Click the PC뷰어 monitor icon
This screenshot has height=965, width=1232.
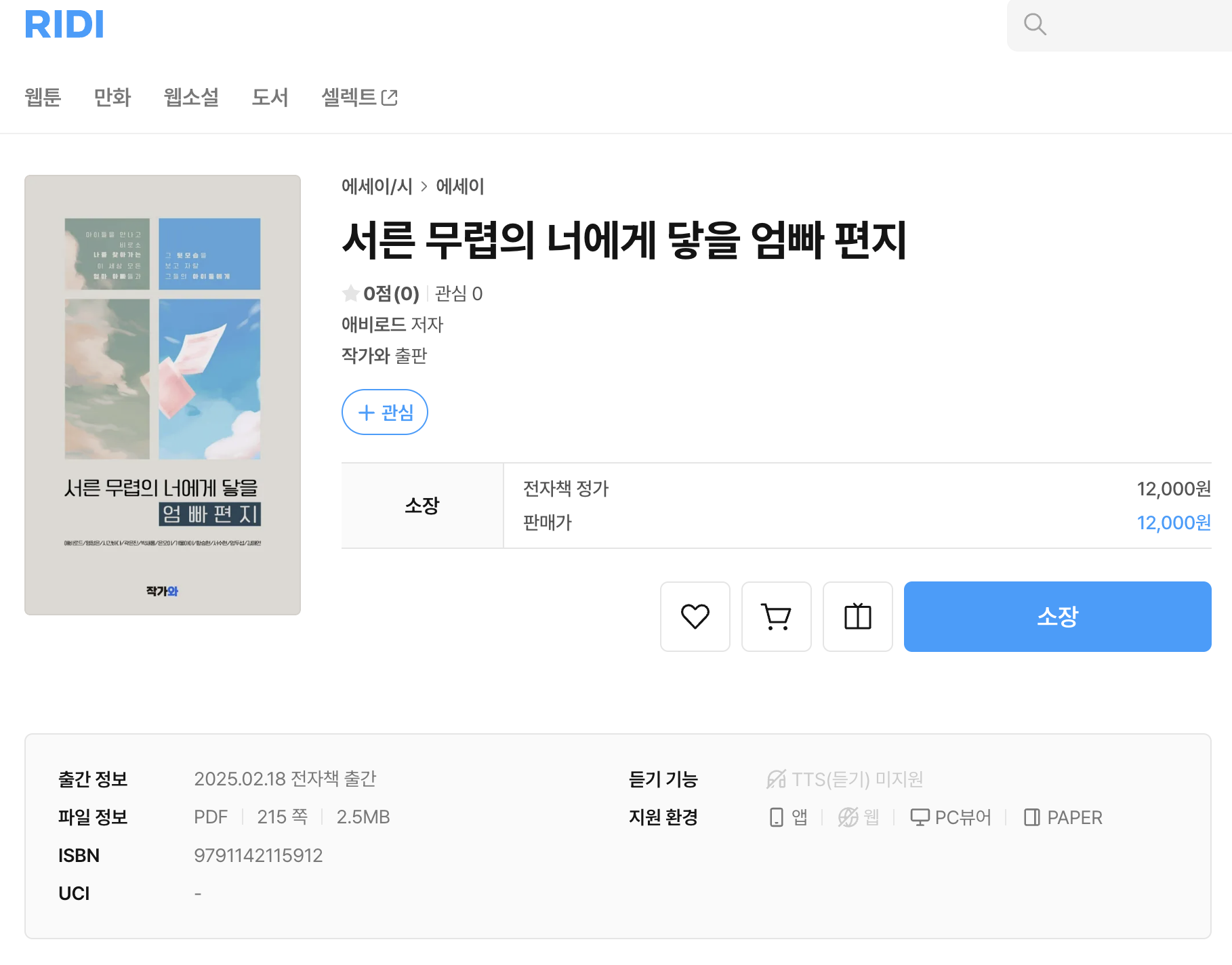(x=920, y=817)
